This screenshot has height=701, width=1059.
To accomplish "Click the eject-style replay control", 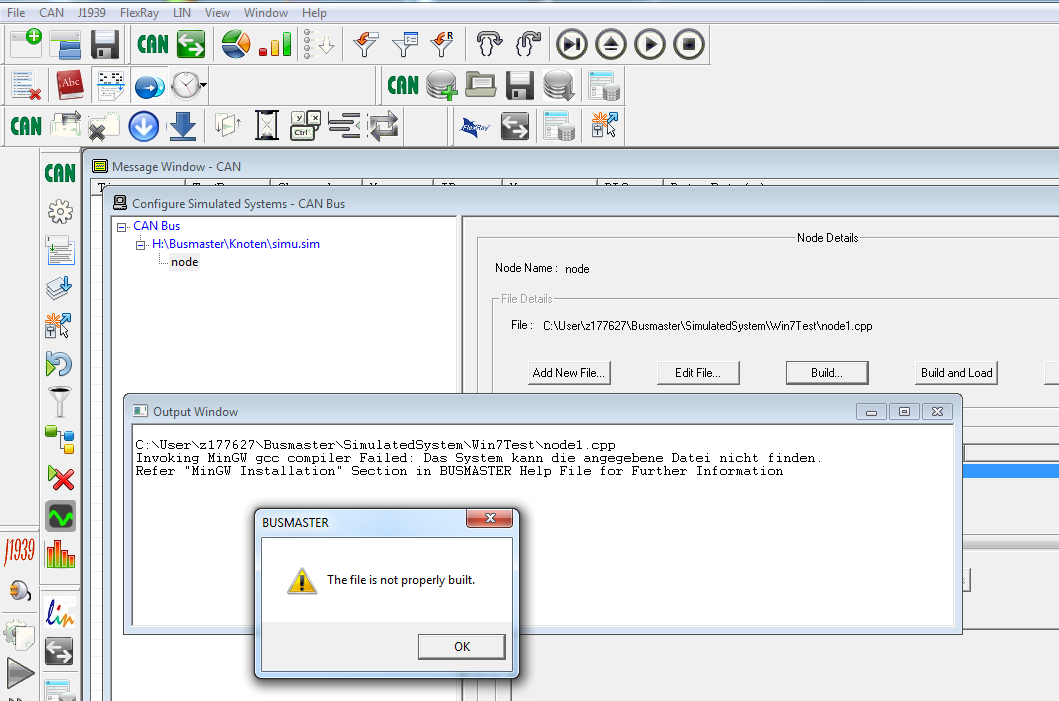I will click(x=611, y=45).
